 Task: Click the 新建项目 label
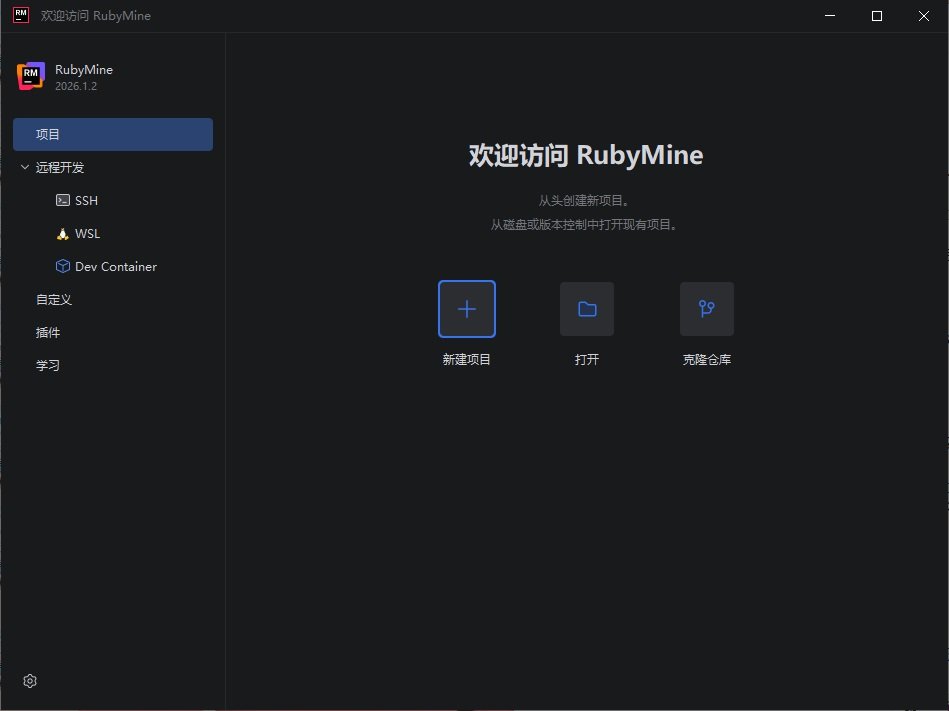point(467,359)
